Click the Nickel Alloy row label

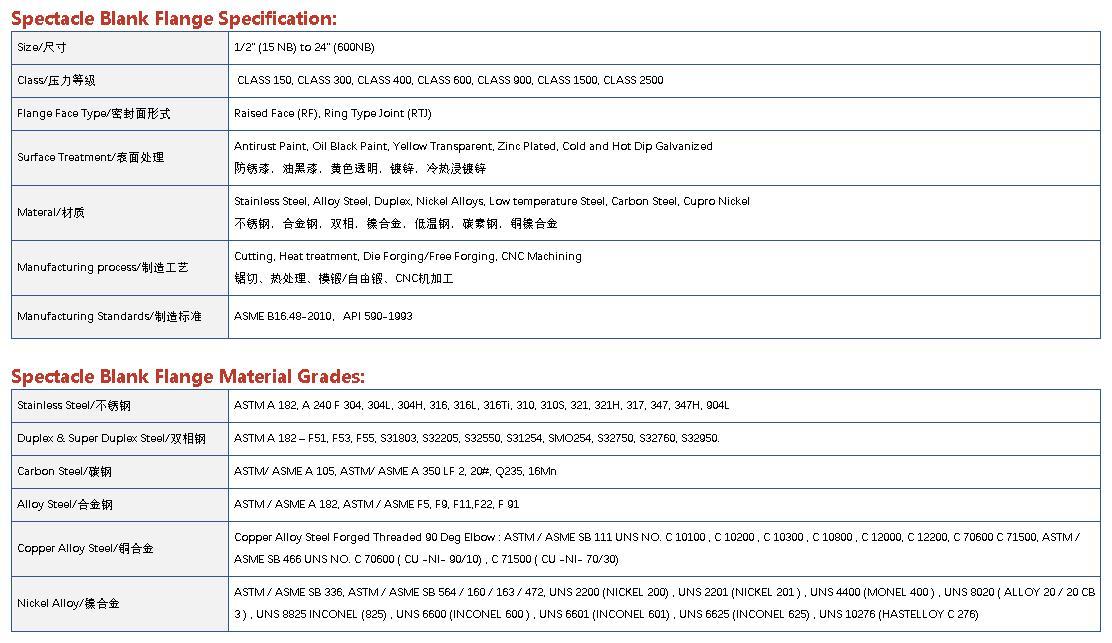[68, 603]
